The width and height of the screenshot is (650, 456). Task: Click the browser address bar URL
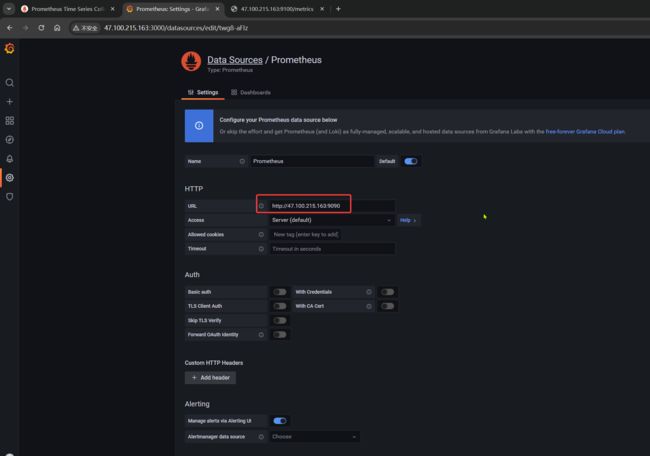point(176,28)
